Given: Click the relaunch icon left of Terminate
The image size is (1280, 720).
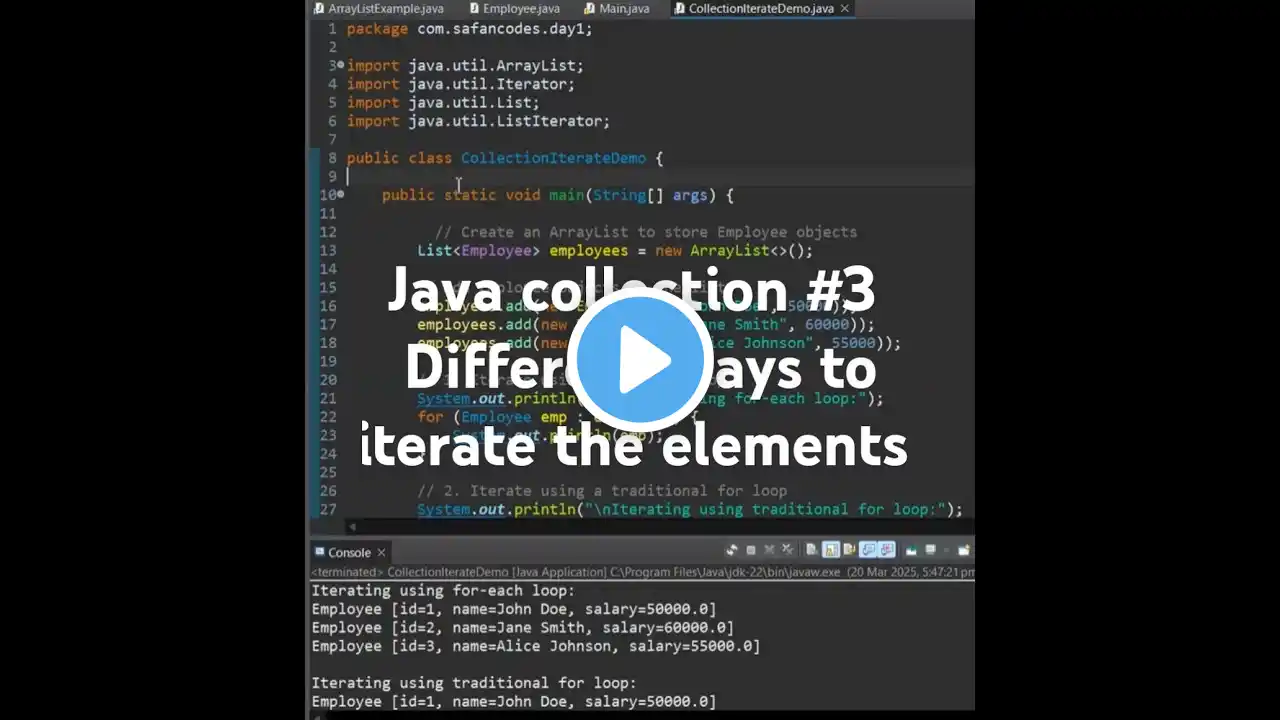Looking at the screenshot, I should point(731,551).
